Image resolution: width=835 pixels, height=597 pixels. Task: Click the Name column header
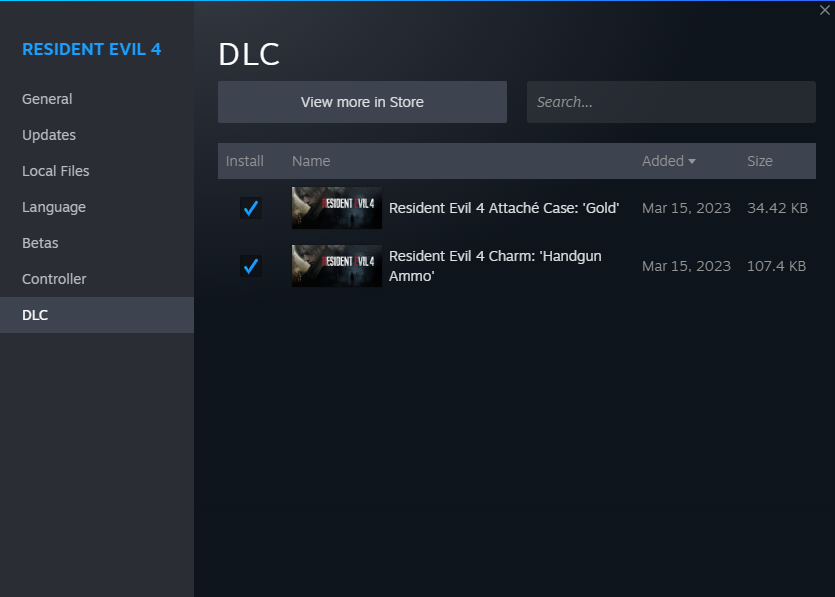311,161
